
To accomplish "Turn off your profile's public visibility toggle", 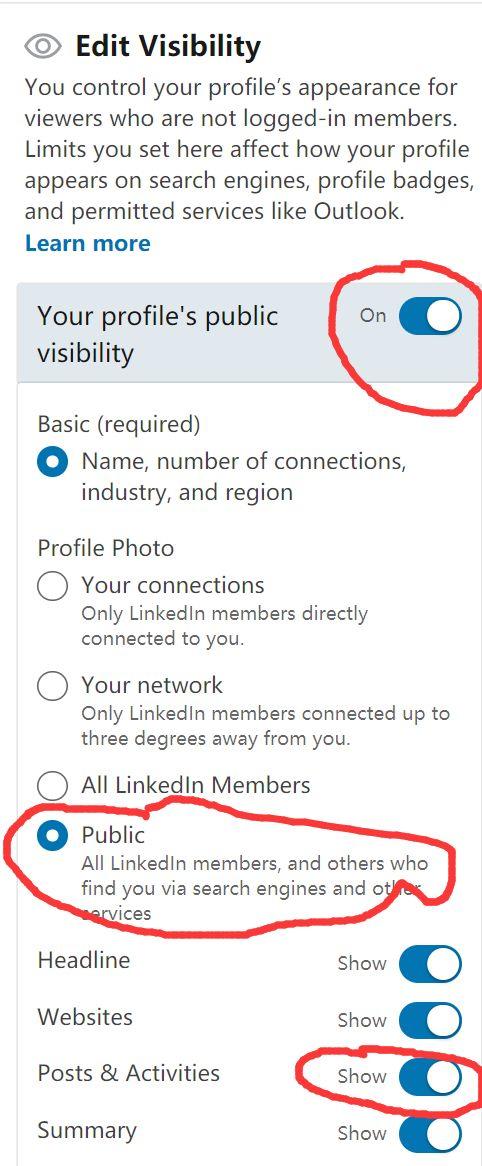I will (x=430, y=316).
